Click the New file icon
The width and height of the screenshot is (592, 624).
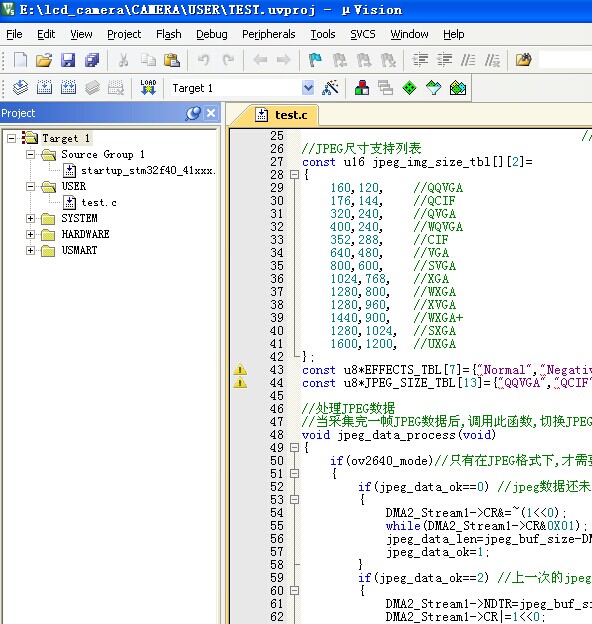tap(20, 60)
